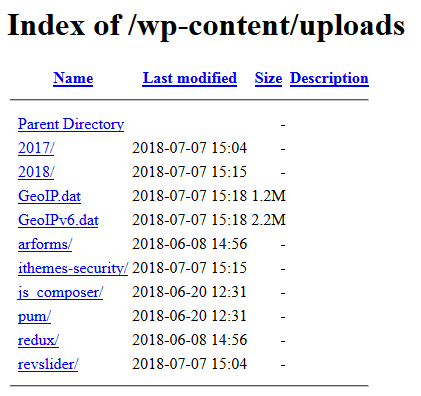The width and height of the screenshot is (421, 396).
Task: Open the ithemes-security/ directory
Action: click(73, 268)
